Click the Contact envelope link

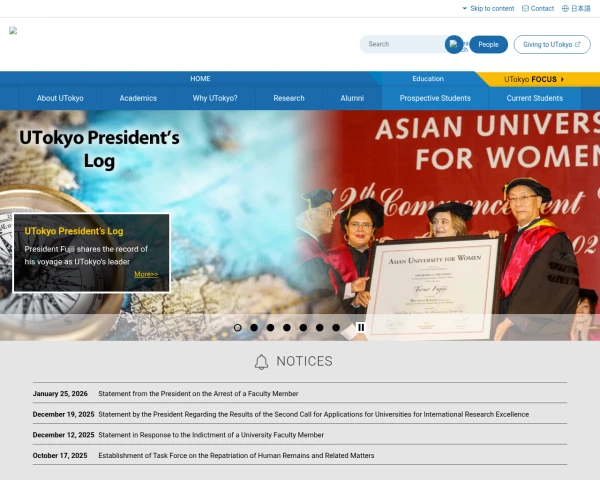tap(538, 8)
